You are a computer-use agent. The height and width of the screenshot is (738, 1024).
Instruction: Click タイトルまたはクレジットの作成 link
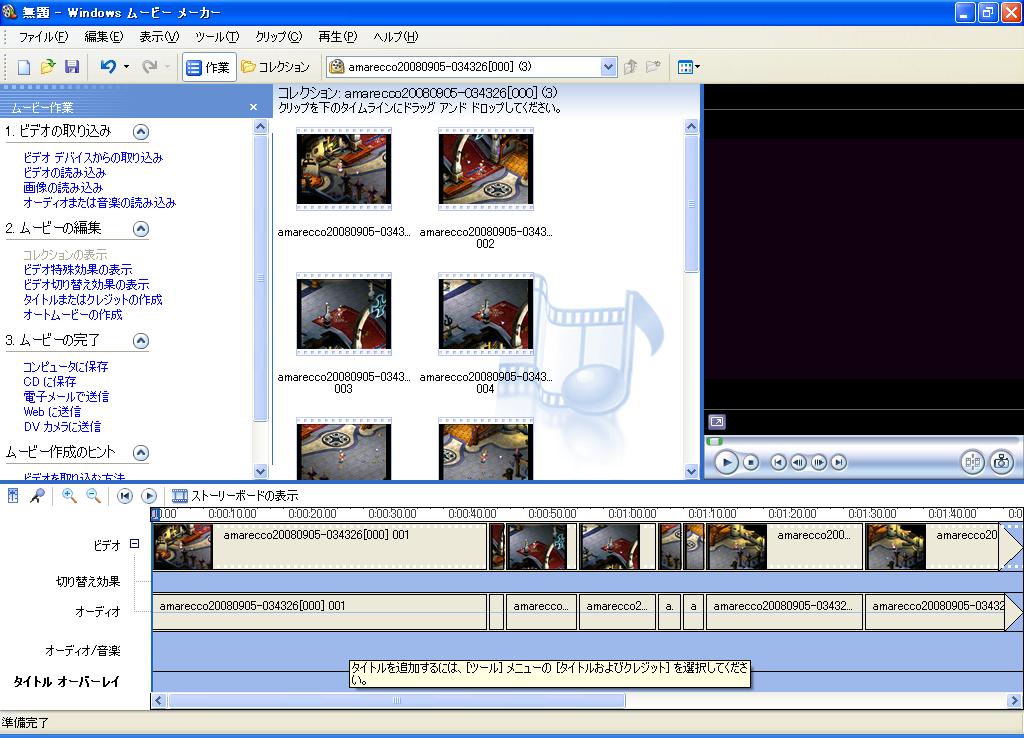coord(93,299)
